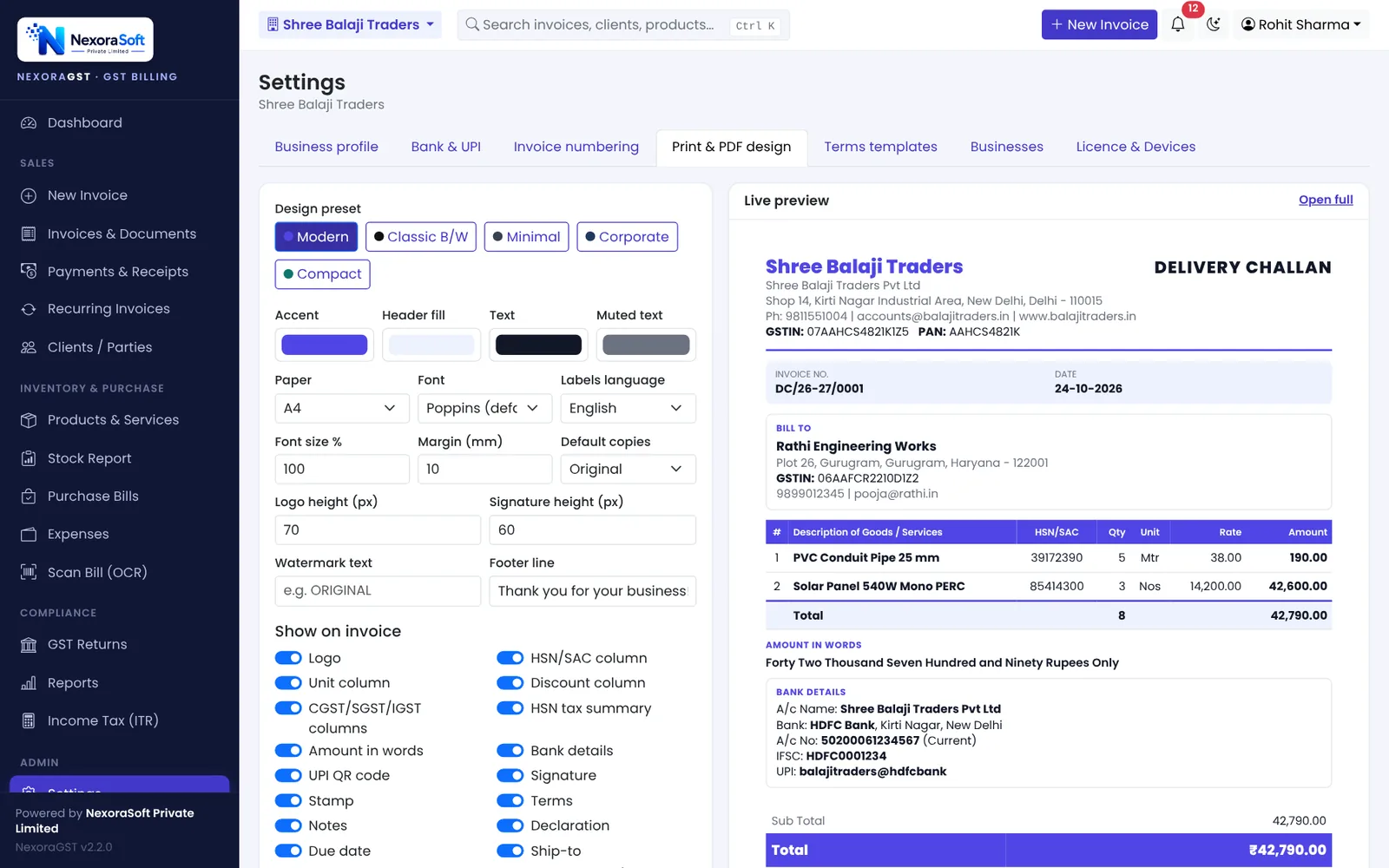Disable the HSN/SAC column switch
The width and height of the screenshot is (1389, 868).
click(x=510, y=658)
